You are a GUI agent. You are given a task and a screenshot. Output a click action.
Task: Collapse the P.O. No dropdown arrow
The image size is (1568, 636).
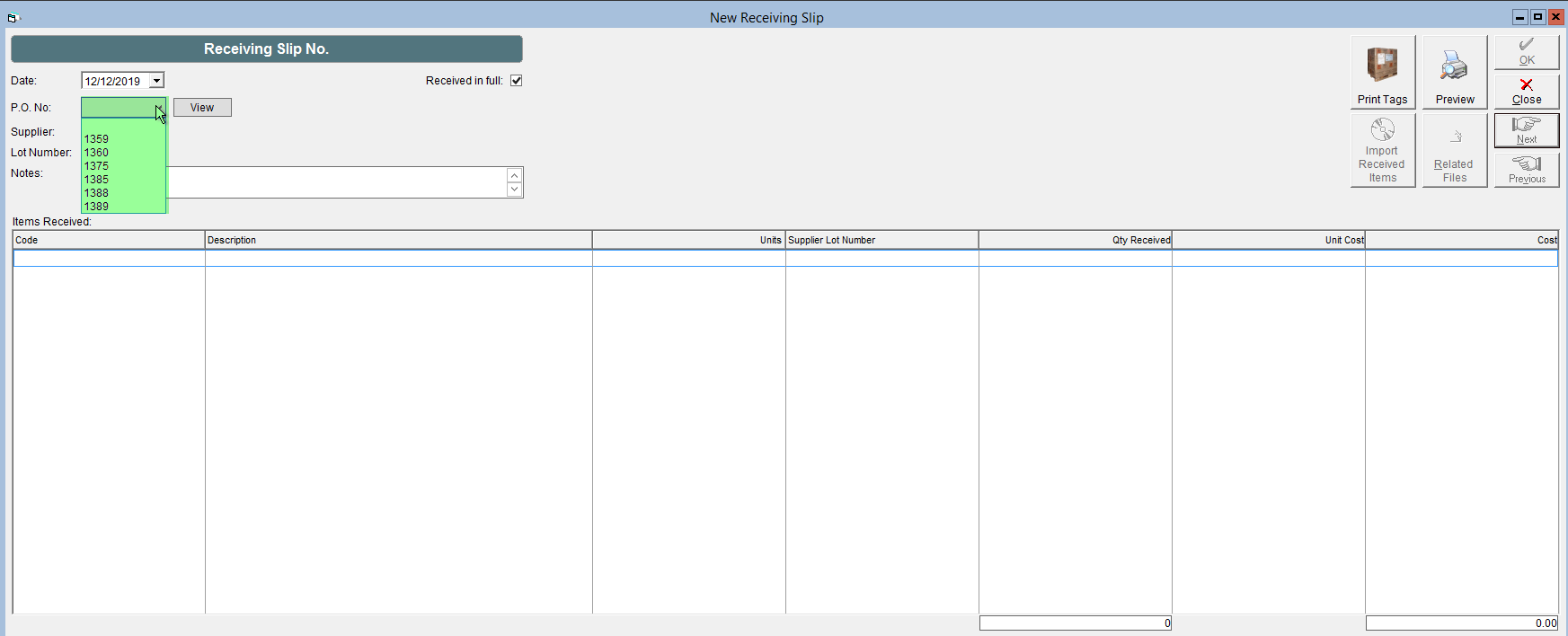pyautogui.click(x=158, y=108)
